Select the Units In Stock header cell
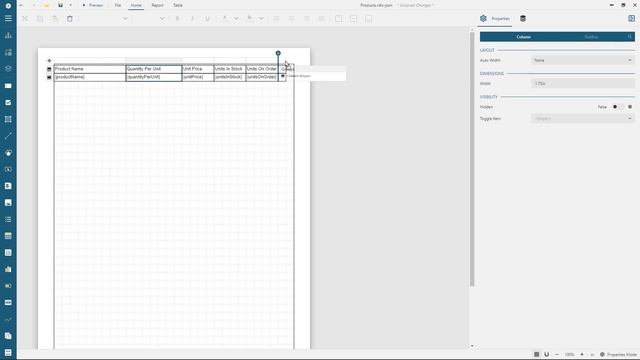 pyautogui.click(x=230, y=69)
